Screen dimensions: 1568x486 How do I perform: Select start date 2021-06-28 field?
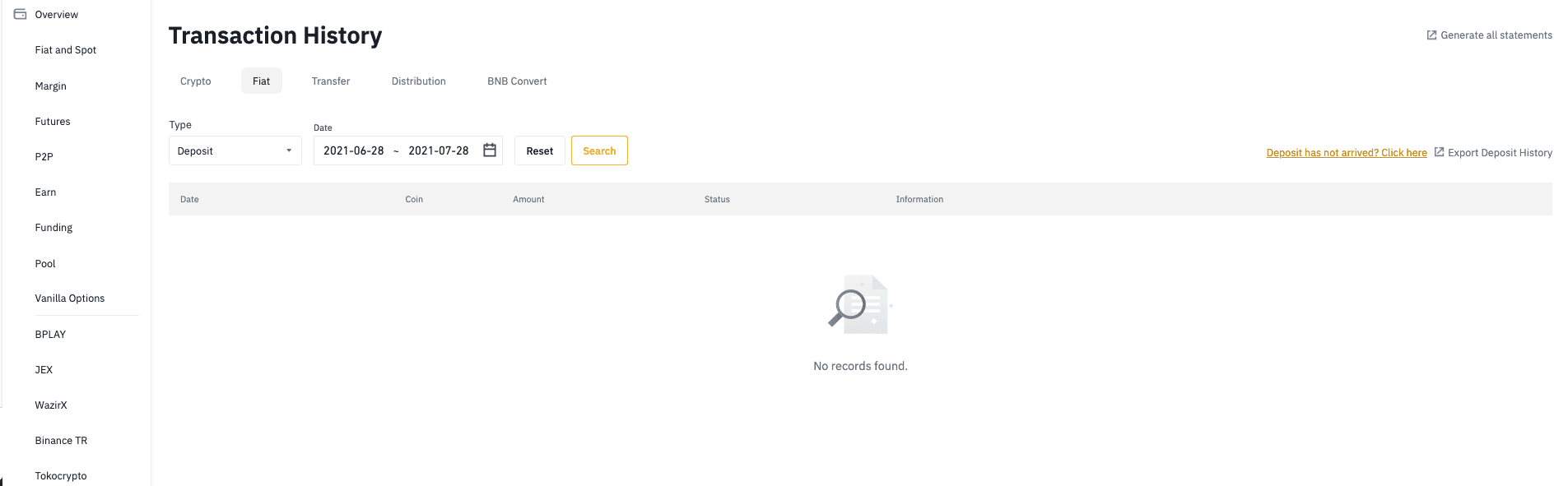[354, 150]
